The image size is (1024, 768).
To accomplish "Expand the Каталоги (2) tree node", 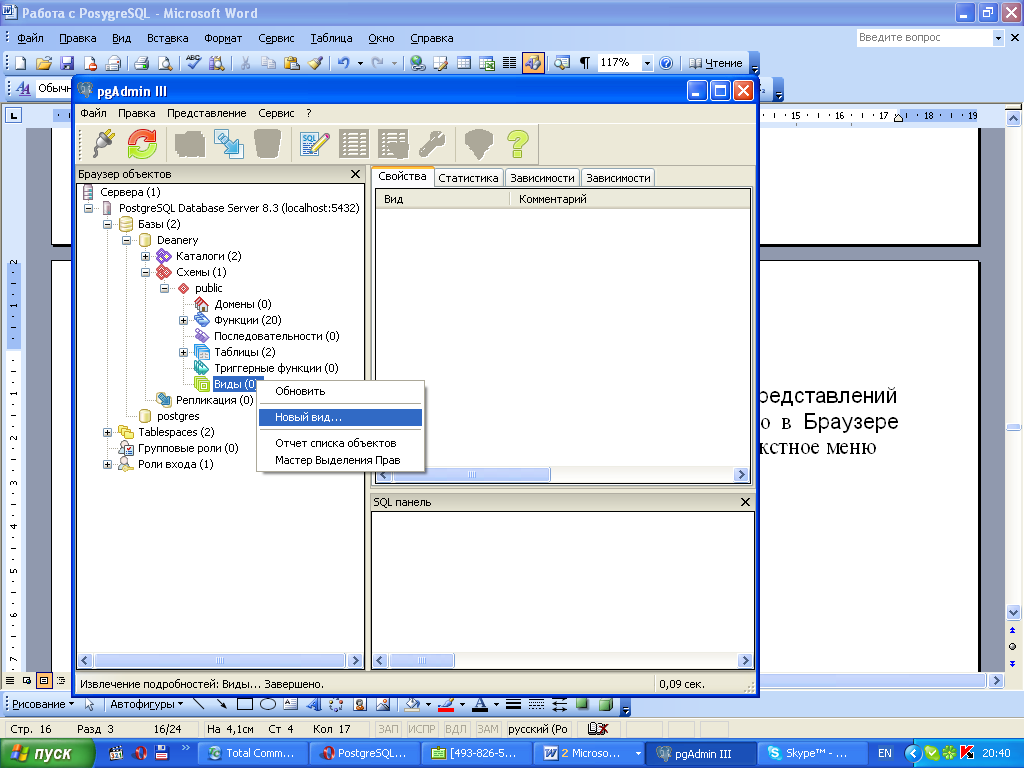I will coord(146,256).
